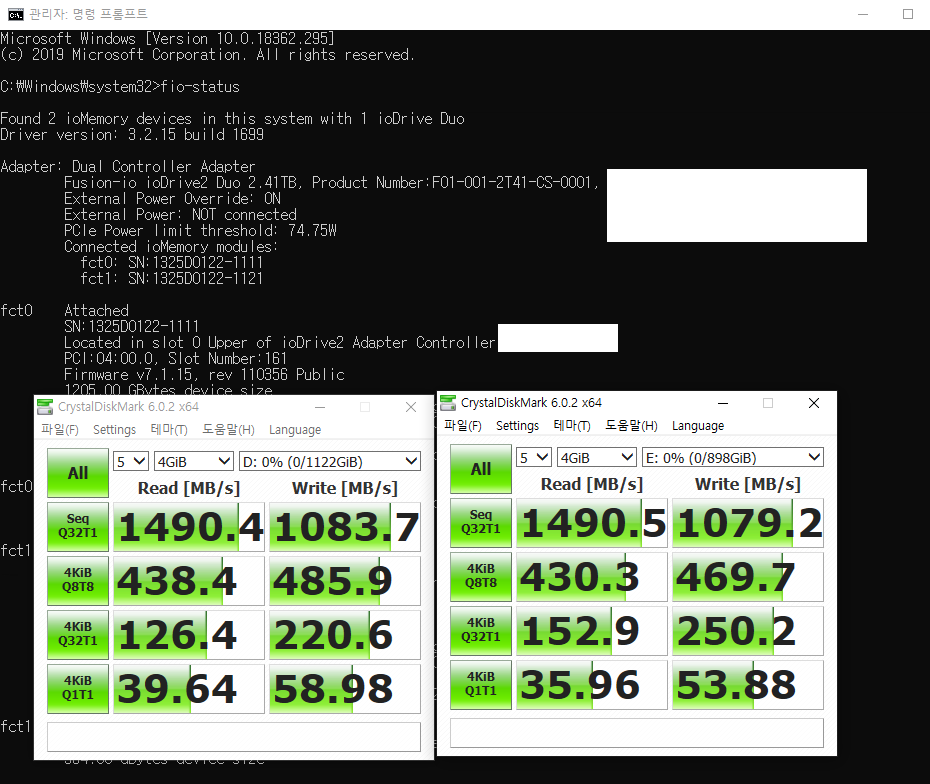Image resolution: width=930 pixels, height=784 pixels.
Task: Click PCIe Power limit threshold 74.75W line
Action: (x=200, y=230)
